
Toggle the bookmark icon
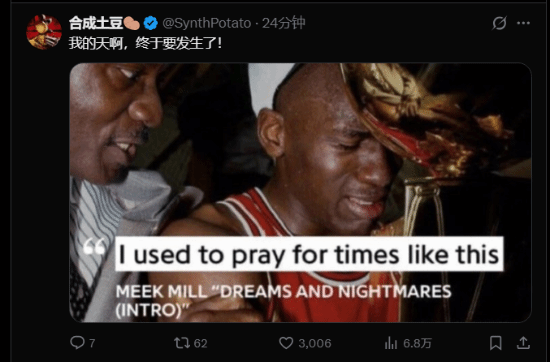[495, 343]
